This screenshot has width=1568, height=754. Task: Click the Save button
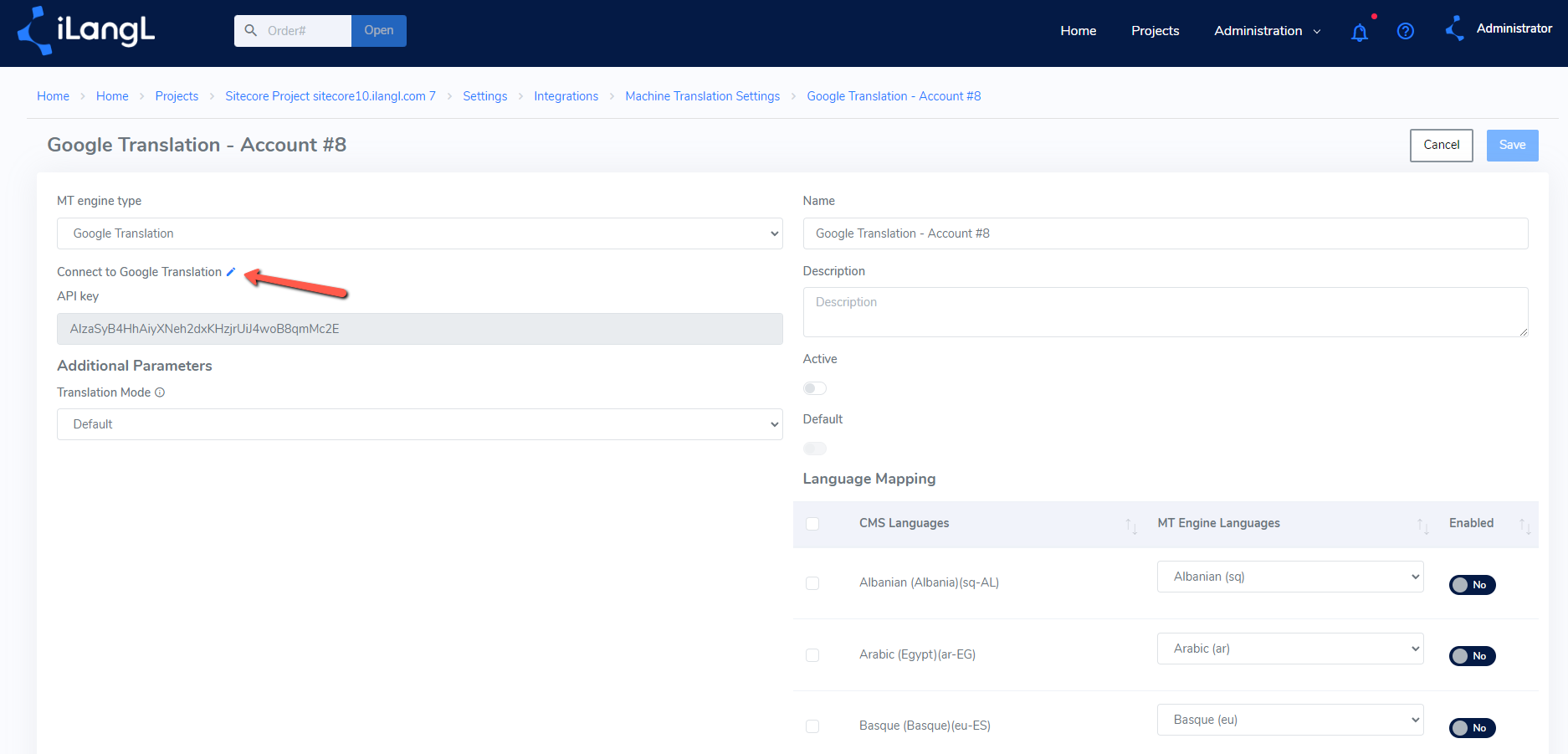(1512, 146)
